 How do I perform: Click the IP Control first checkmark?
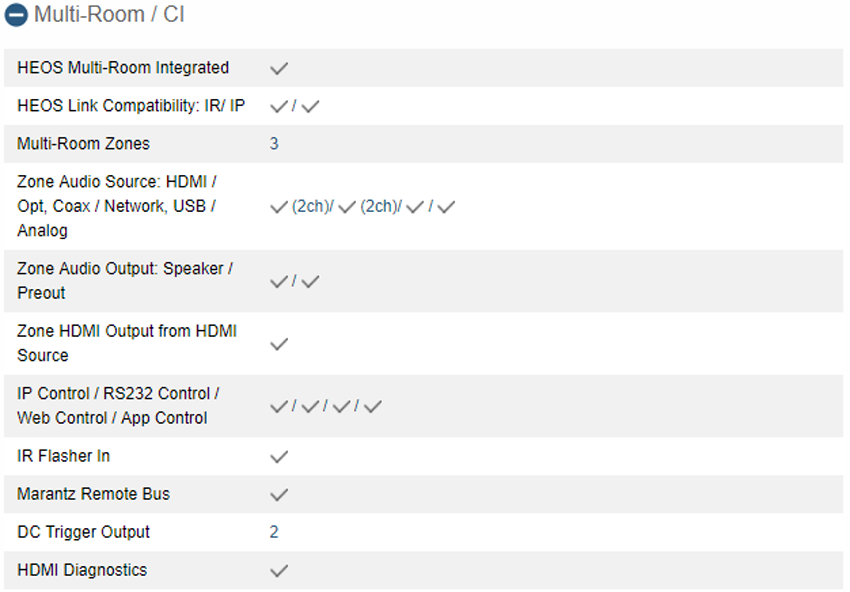[x=279, y=406]
